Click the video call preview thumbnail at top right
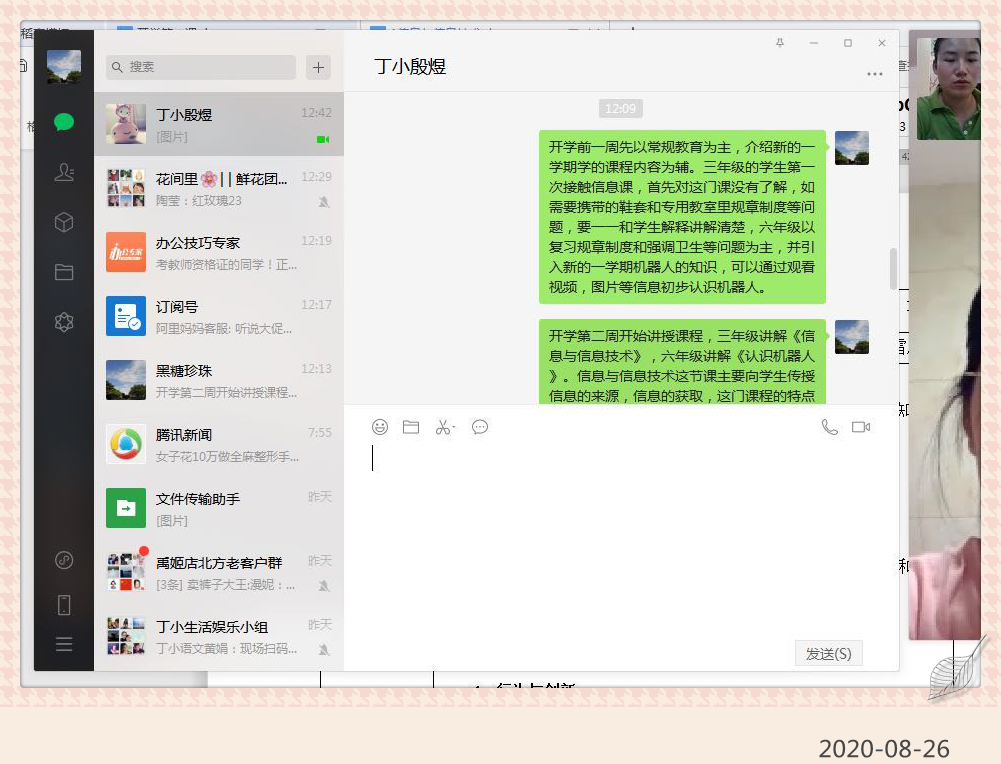Viewport: 1001px width, 764px height. pyautogui.click(x=949, y=89)
